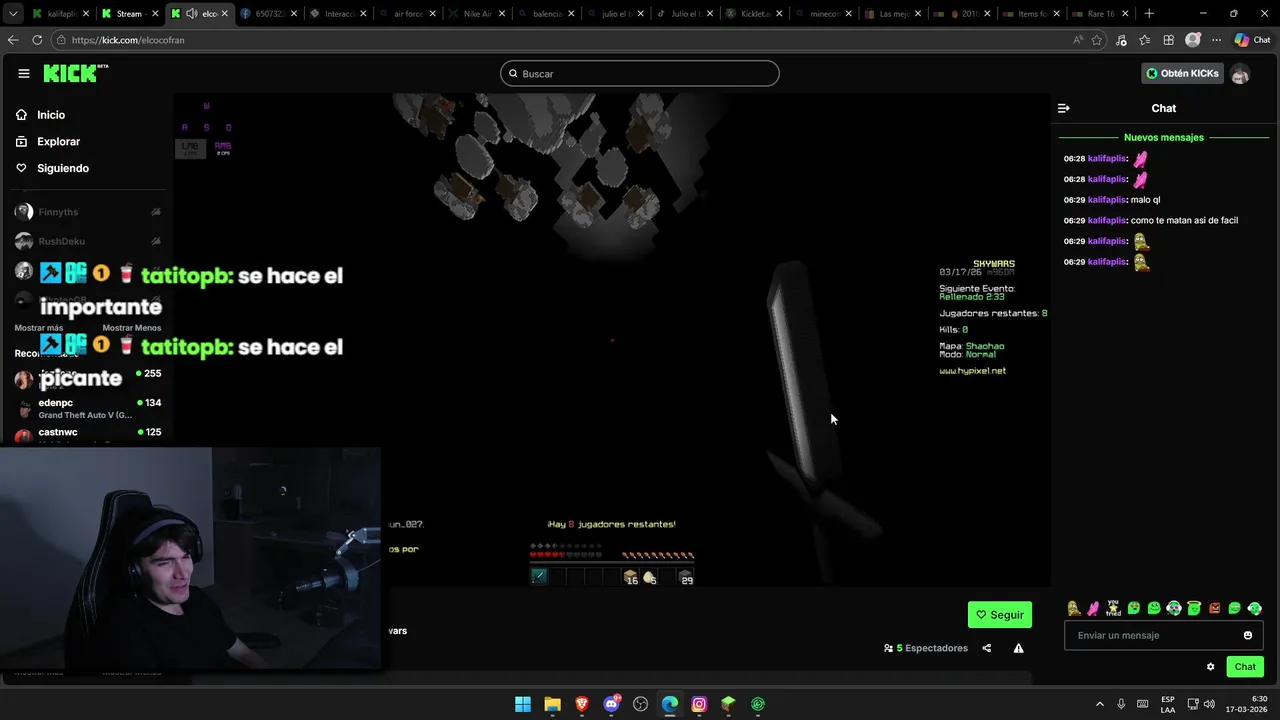1280x720 pixels.
Task: Open Explorar in the sidebar
Action: [x=58, y=142]
